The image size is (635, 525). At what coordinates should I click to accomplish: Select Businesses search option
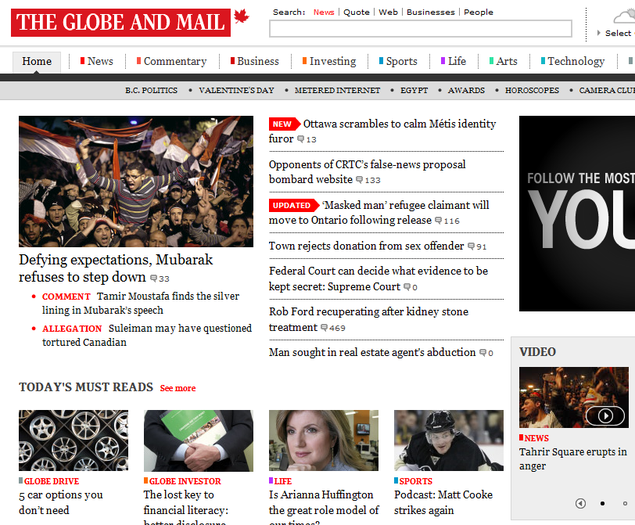click(430, 12)
